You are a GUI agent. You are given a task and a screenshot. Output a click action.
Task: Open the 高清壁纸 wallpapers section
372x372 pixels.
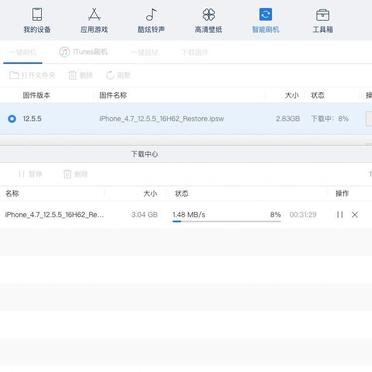209,20
